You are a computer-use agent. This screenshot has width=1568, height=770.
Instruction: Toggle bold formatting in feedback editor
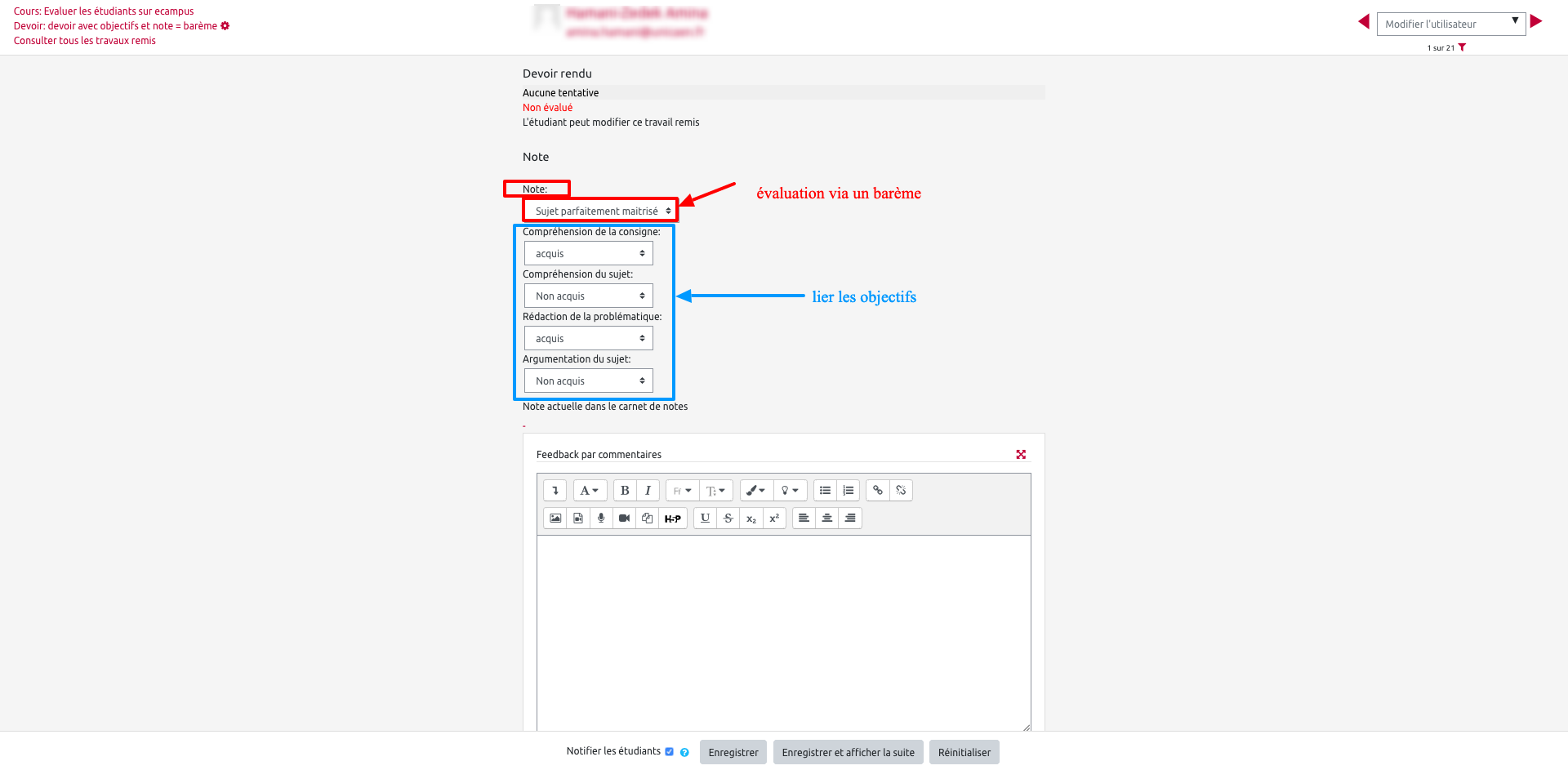click(625, 491)
